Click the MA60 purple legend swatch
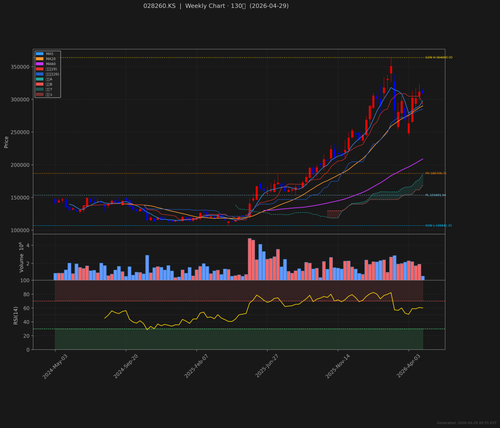 [x=40, y=64]
